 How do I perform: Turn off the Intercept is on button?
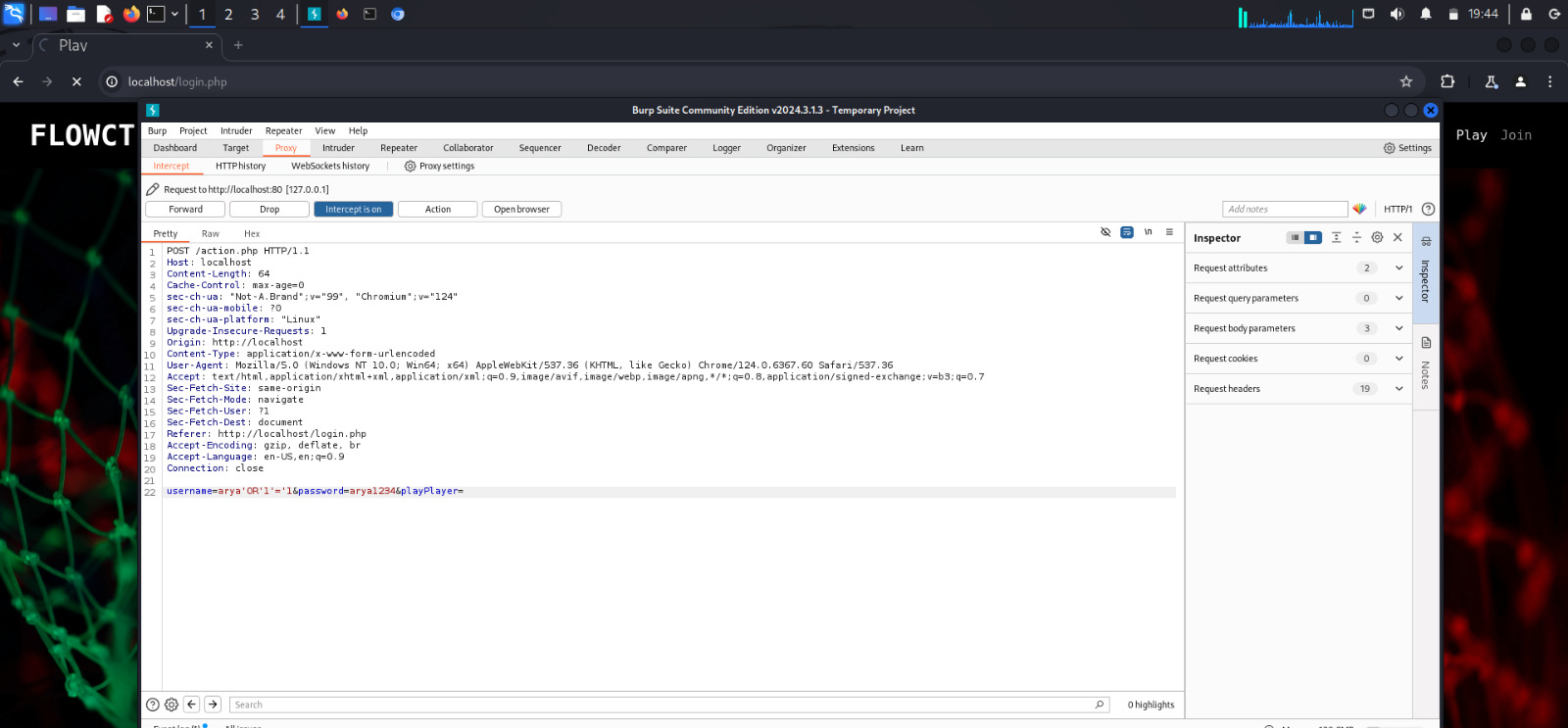[353, 209]
